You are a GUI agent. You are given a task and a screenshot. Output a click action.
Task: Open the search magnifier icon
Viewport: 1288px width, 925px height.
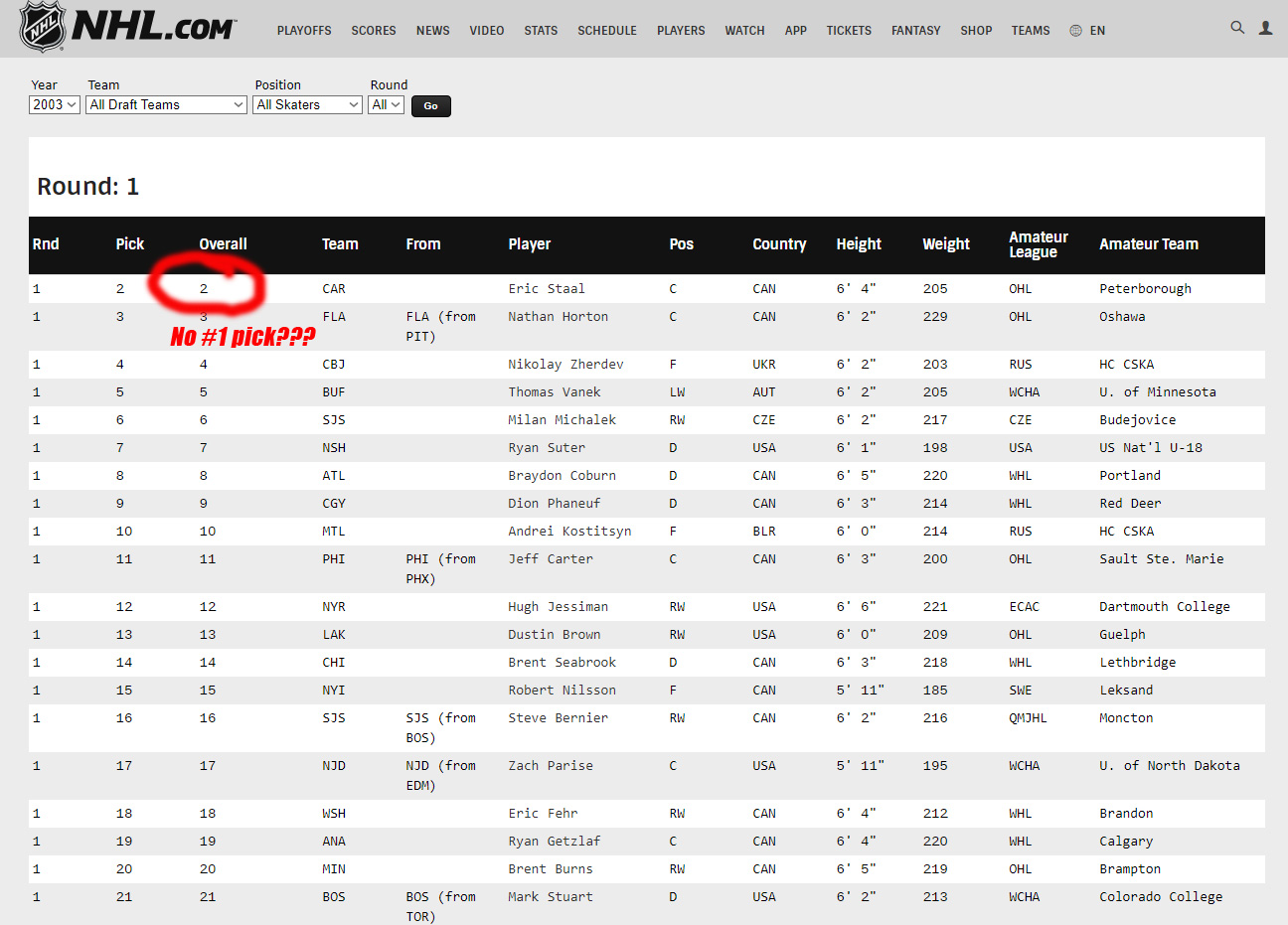(x=1237, y=28)
